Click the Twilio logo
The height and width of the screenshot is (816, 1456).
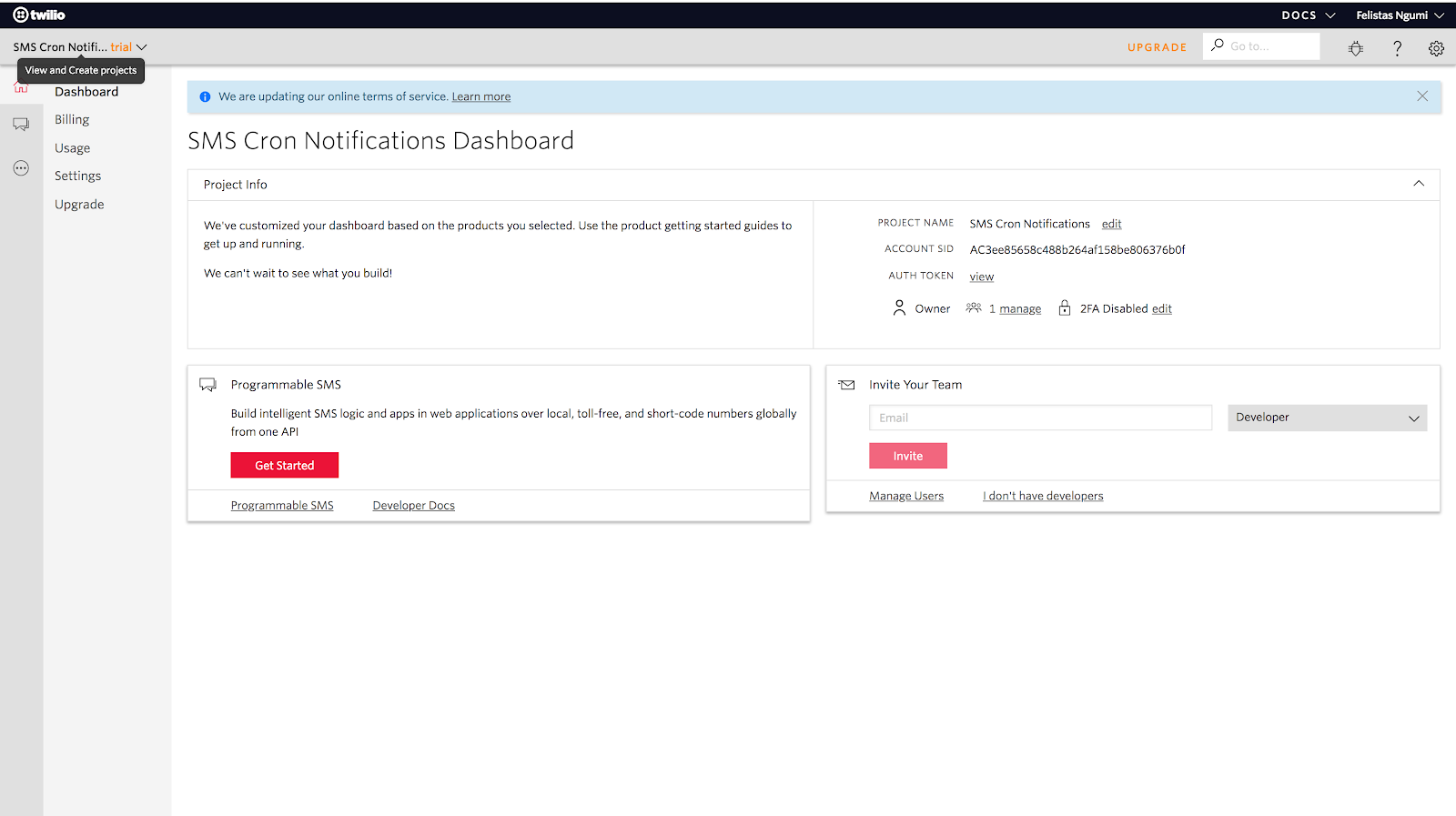pos(39,15)
